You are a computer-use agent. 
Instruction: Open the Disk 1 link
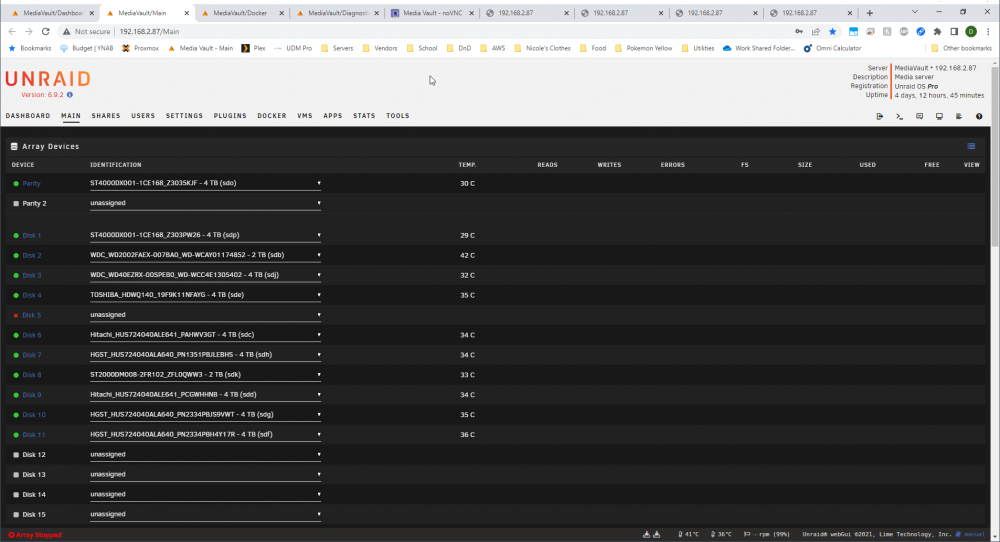(31, 235)
